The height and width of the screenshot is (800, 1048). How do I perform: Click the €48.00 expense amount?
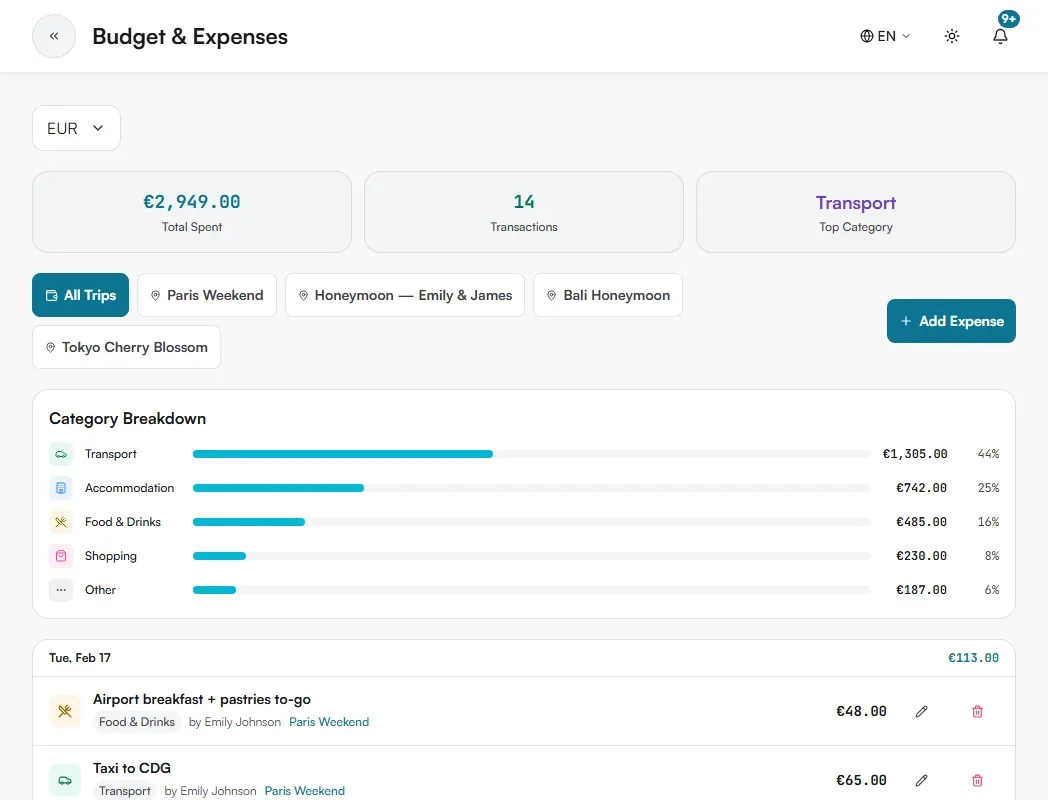tap(862, 711)
